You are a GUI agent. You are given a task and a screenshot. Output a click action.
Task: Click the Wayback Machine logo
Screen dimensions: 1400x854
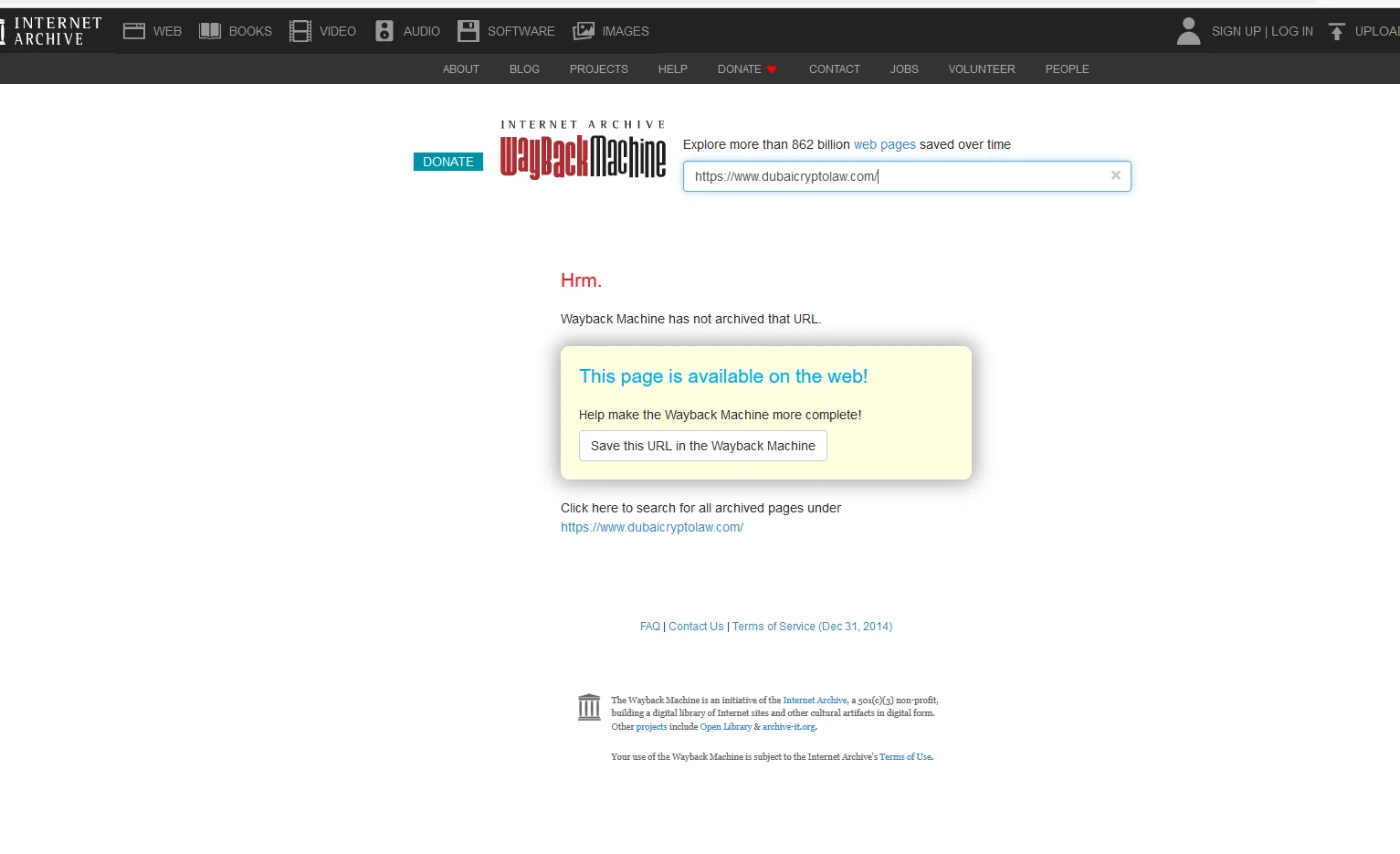pos(583,149)
